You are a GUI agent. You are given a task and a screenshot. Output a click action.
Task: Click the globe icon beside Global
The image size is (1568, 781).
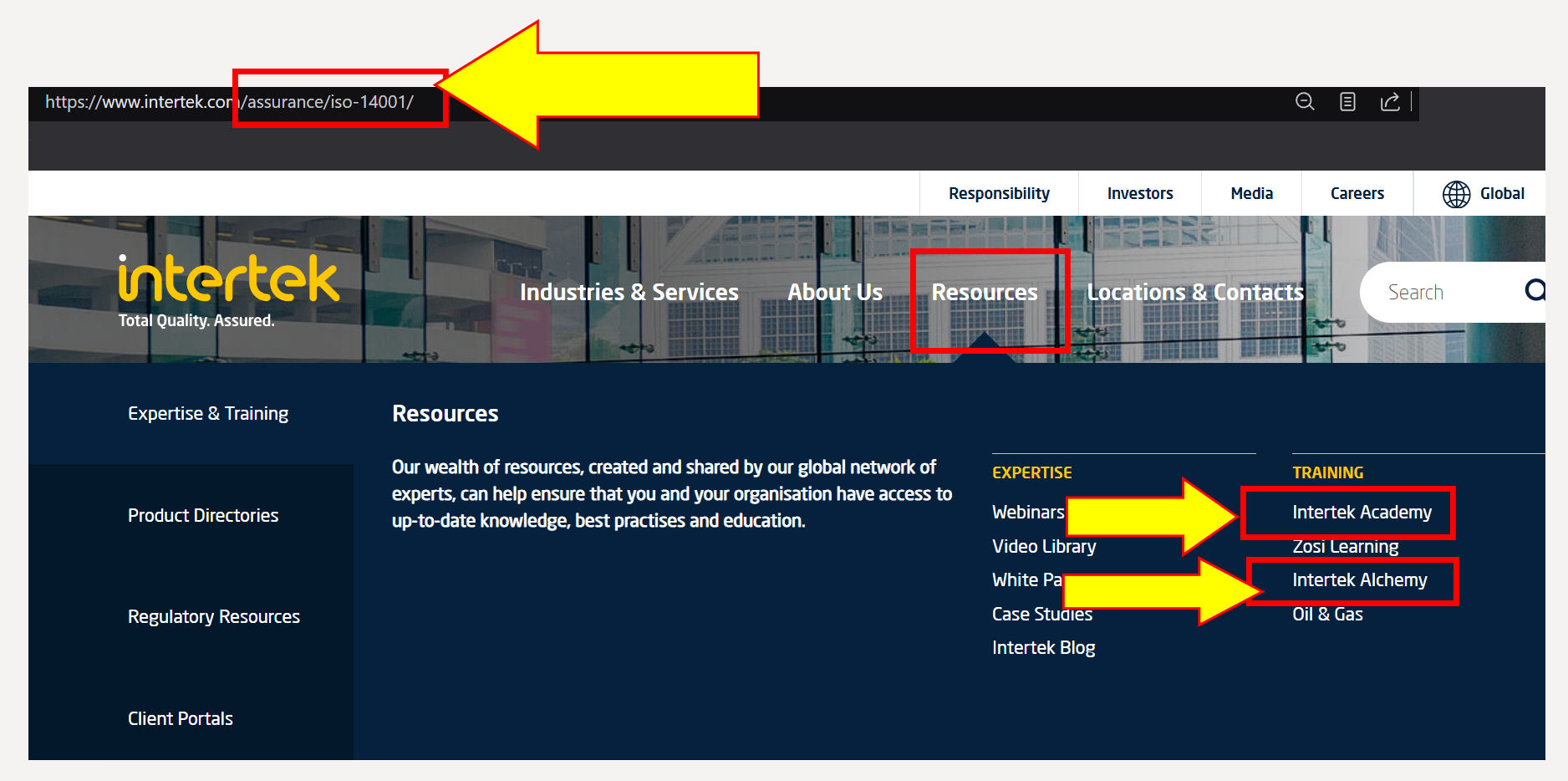pyautogui.click(x=1456, y=194)
